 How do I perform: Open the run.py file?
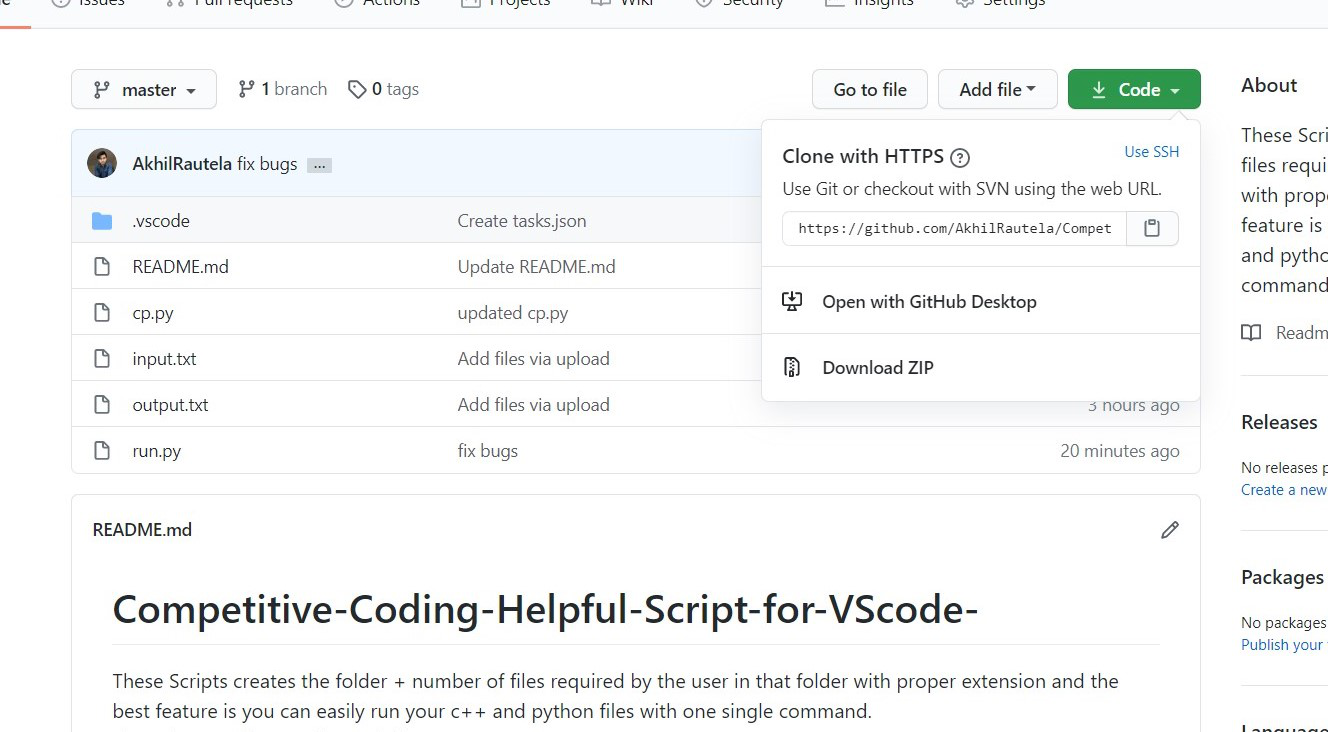pyautogui.click(x=157, y=451)
